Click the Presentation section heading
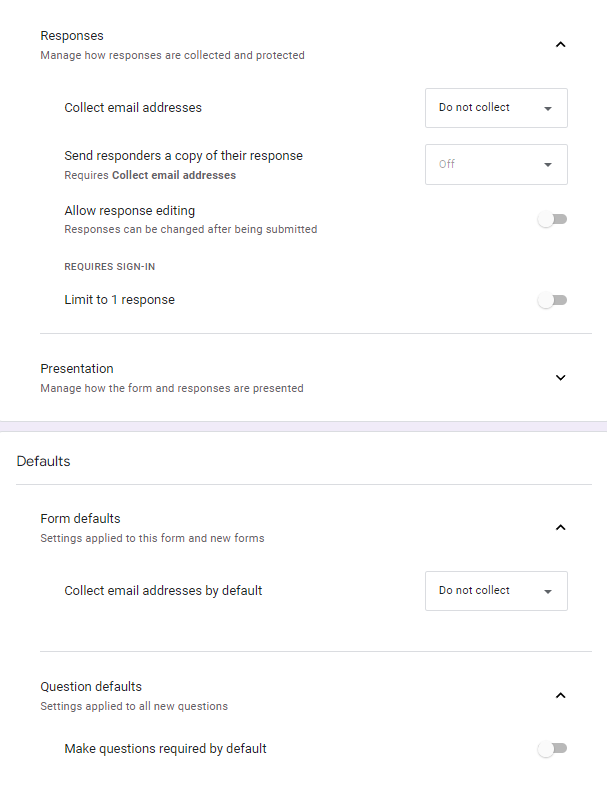Screen dimensions: 607x787 (77, 368)
